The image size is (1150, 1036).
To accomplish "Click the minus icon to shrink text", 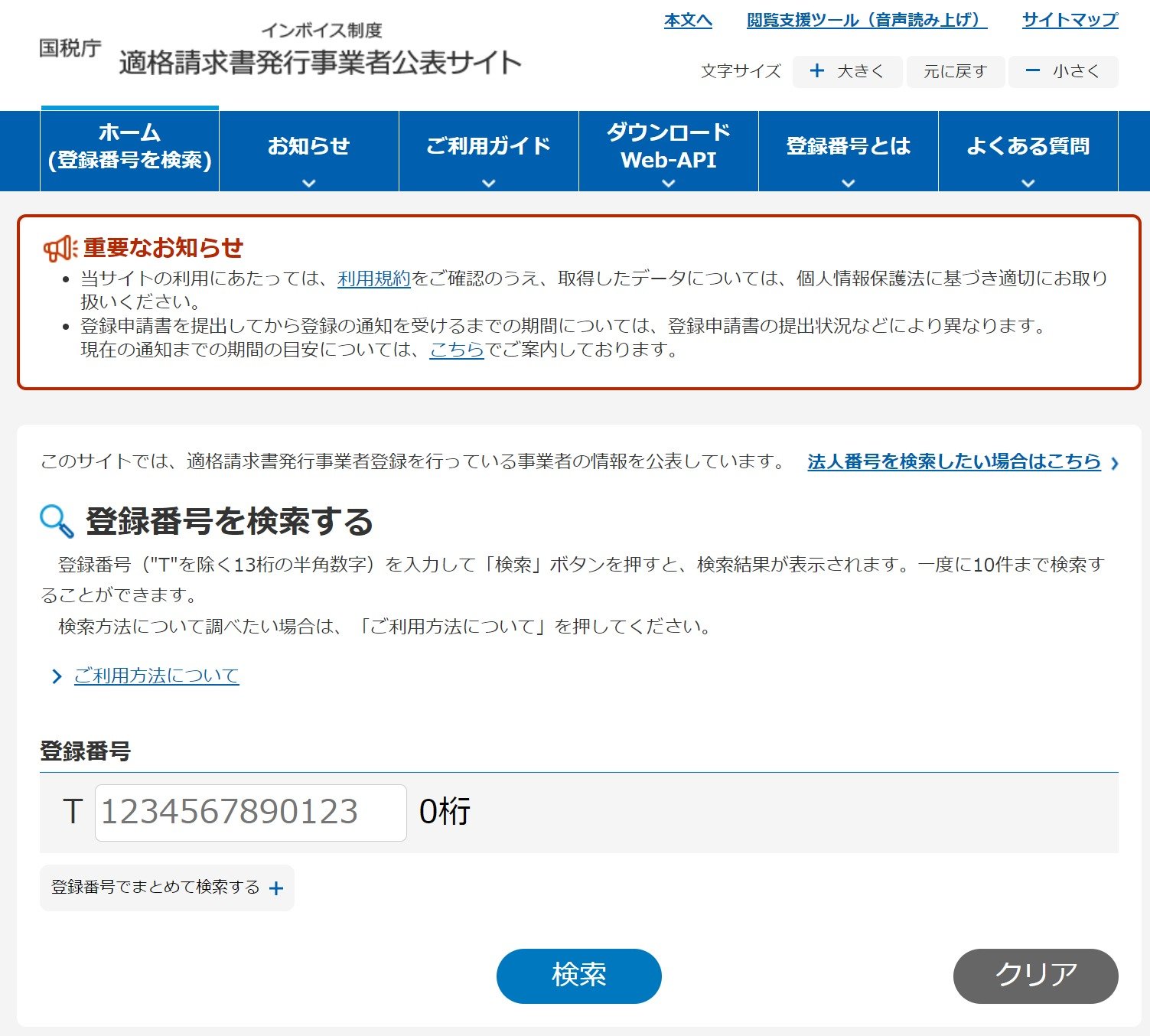I will 1032,71.
